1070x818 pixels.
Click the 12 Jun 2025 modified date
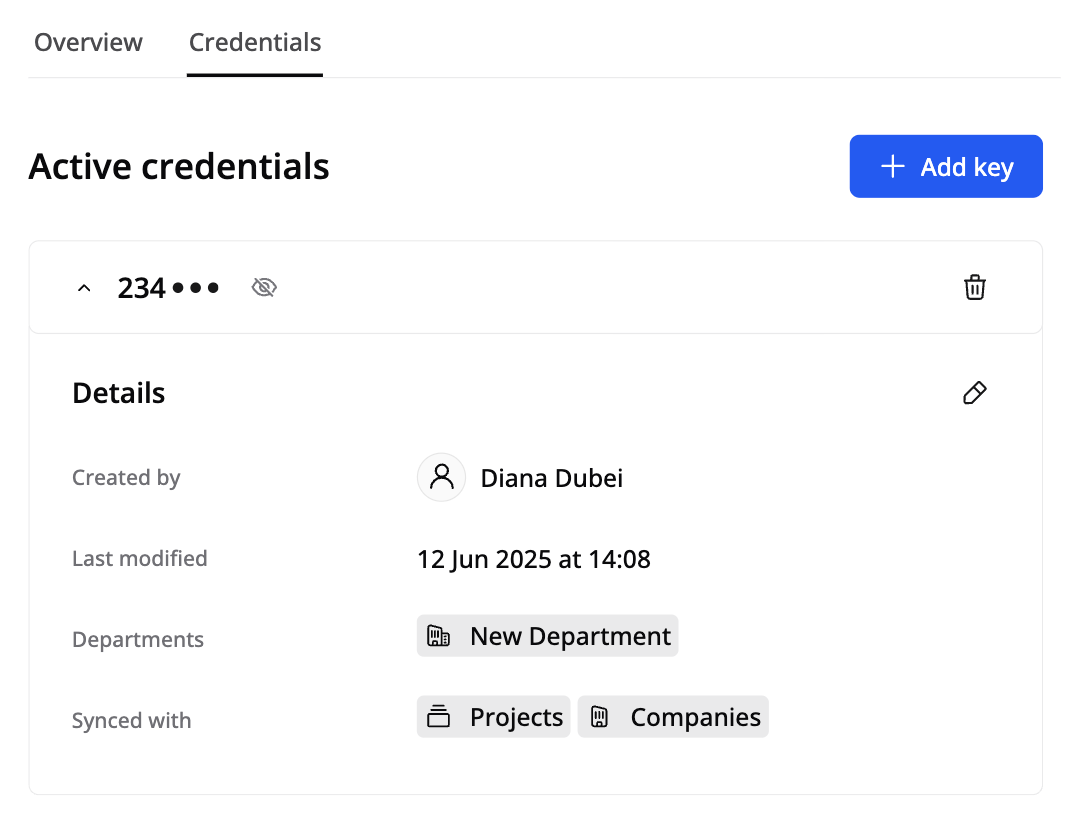(x=533, y=559)
